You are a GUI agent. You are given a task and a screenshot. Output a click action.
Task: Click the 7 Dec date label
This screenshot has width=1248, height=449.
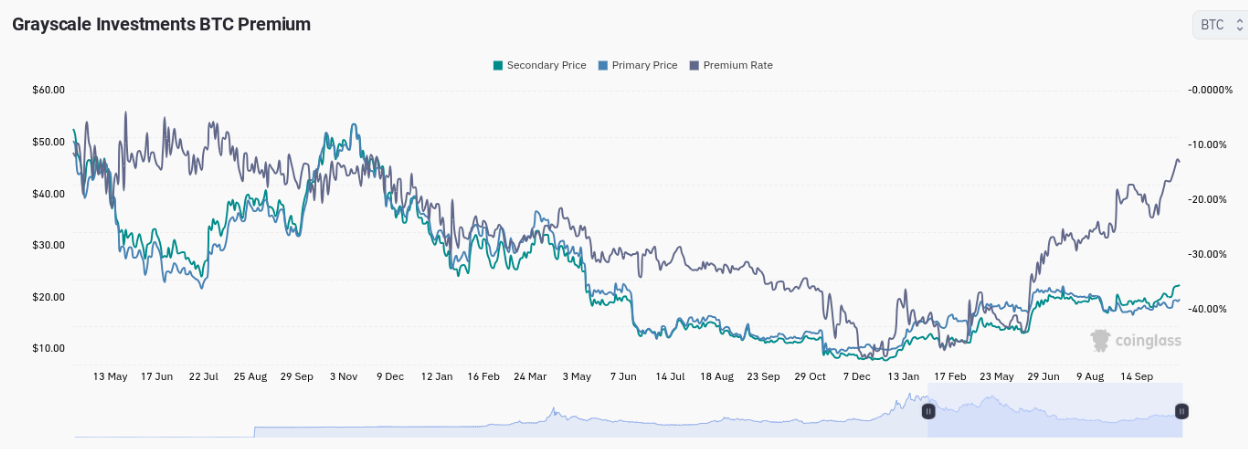(x=857, y=377)
